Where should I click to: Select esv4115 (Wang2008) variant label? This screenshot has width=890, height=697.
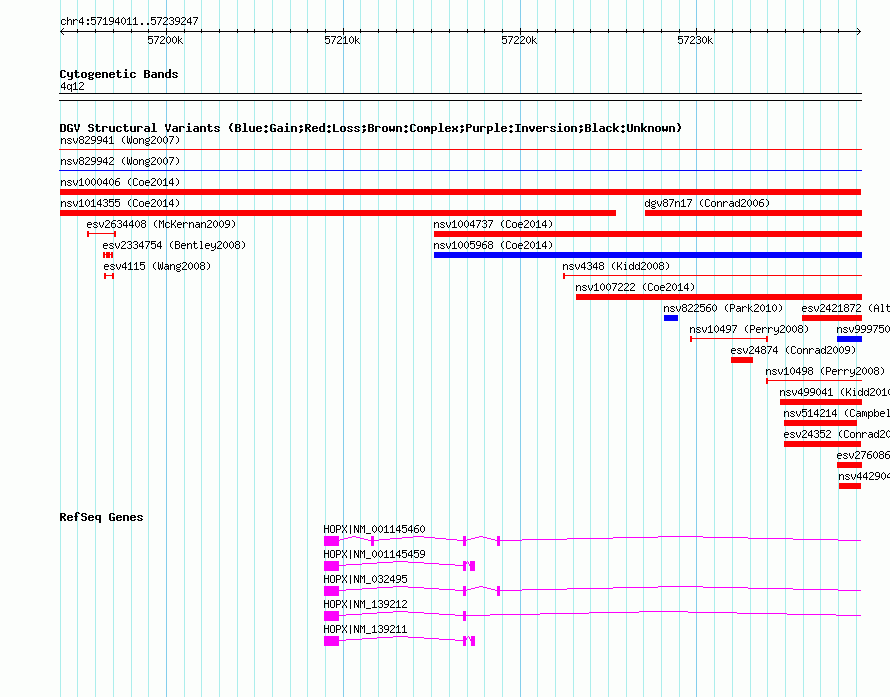[157, 266]
